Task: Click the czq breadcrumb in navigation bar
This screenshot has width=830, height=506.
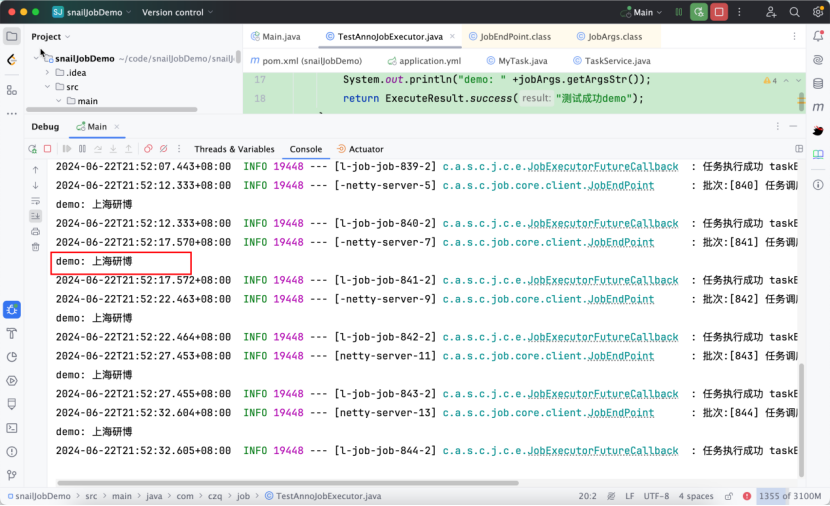Action: pyautogui.click(x=215, y=496)
